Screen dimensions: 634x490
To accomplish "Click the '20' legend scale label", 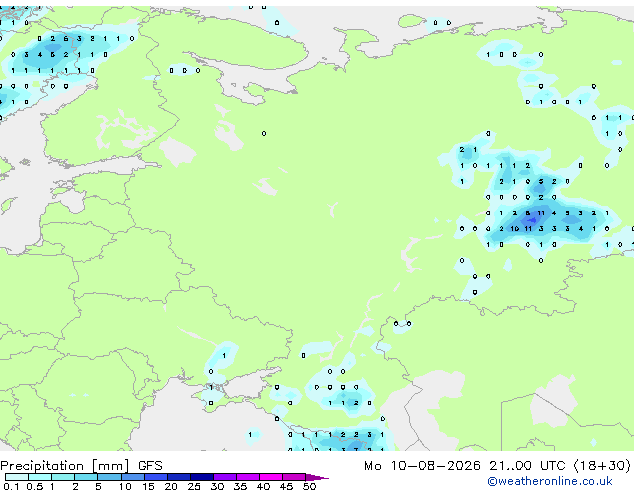I will [171, 486].
